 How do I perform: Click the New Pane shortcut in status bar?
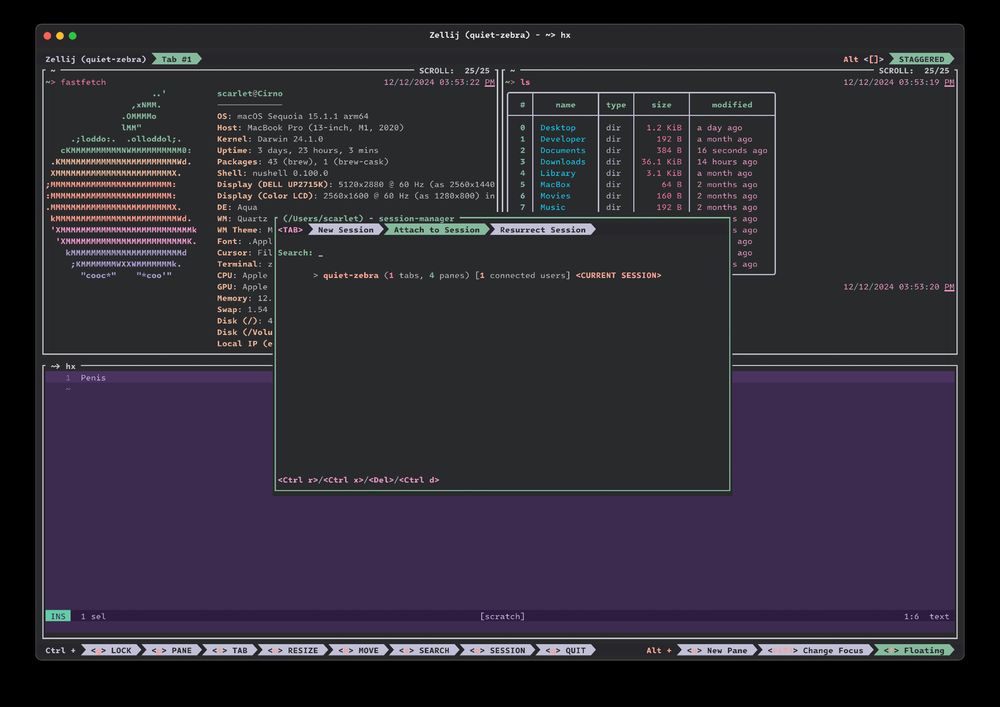[717, 650]
